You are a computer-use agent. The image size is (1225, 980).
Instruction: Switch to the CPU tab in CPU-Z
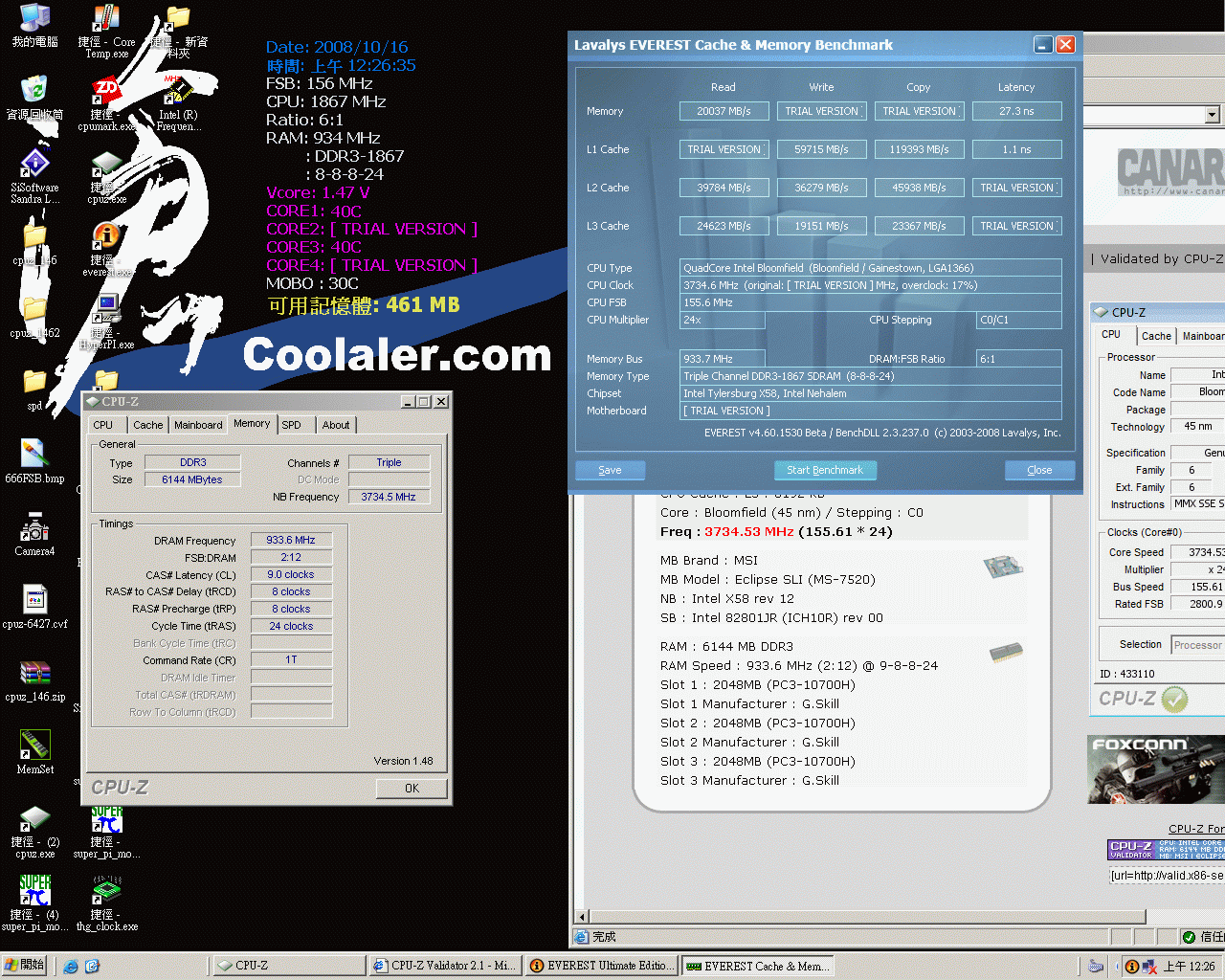(x=103, y=425)
